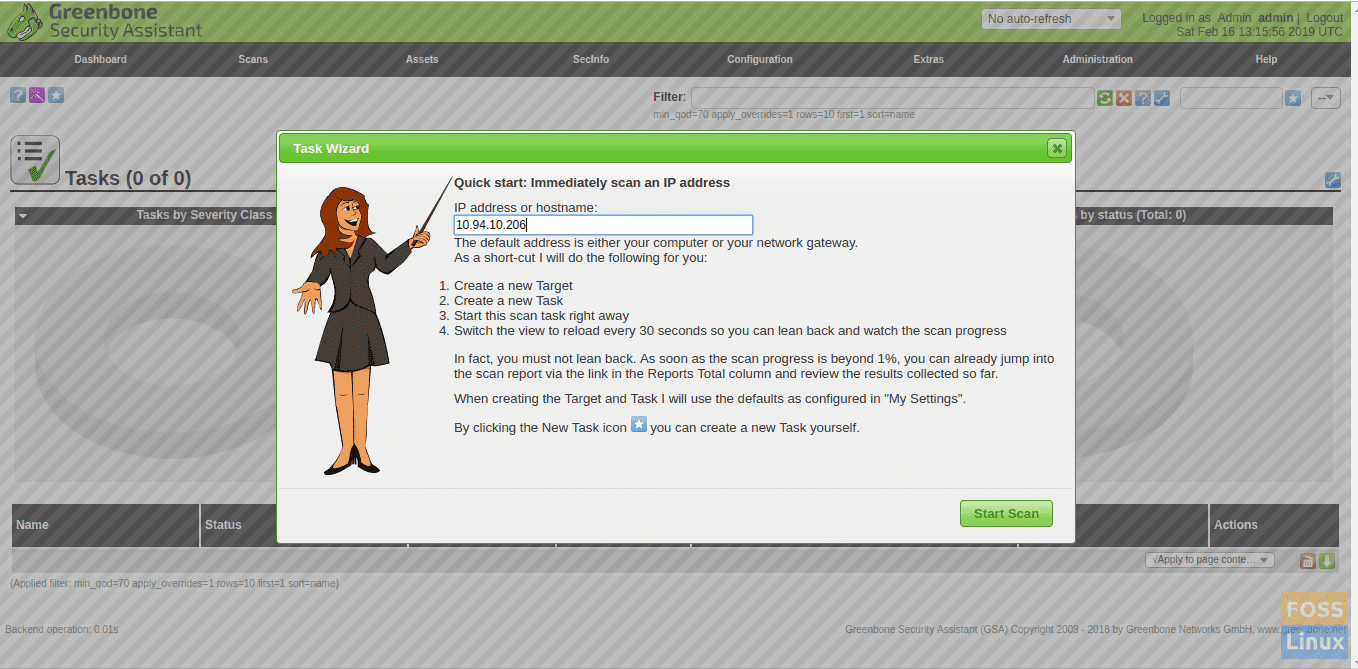Click the 'Quick start: Immediately scan an IP address' heading
The image size is (1358, 669).
592,182
